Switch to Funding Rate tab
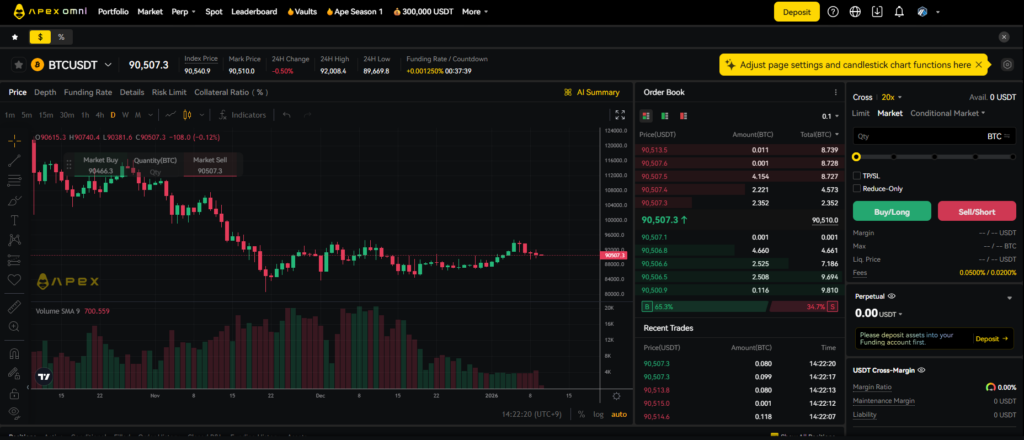The width and height of the screenshot is (1024, 440). pyautogui.click(x=88, y=92)
